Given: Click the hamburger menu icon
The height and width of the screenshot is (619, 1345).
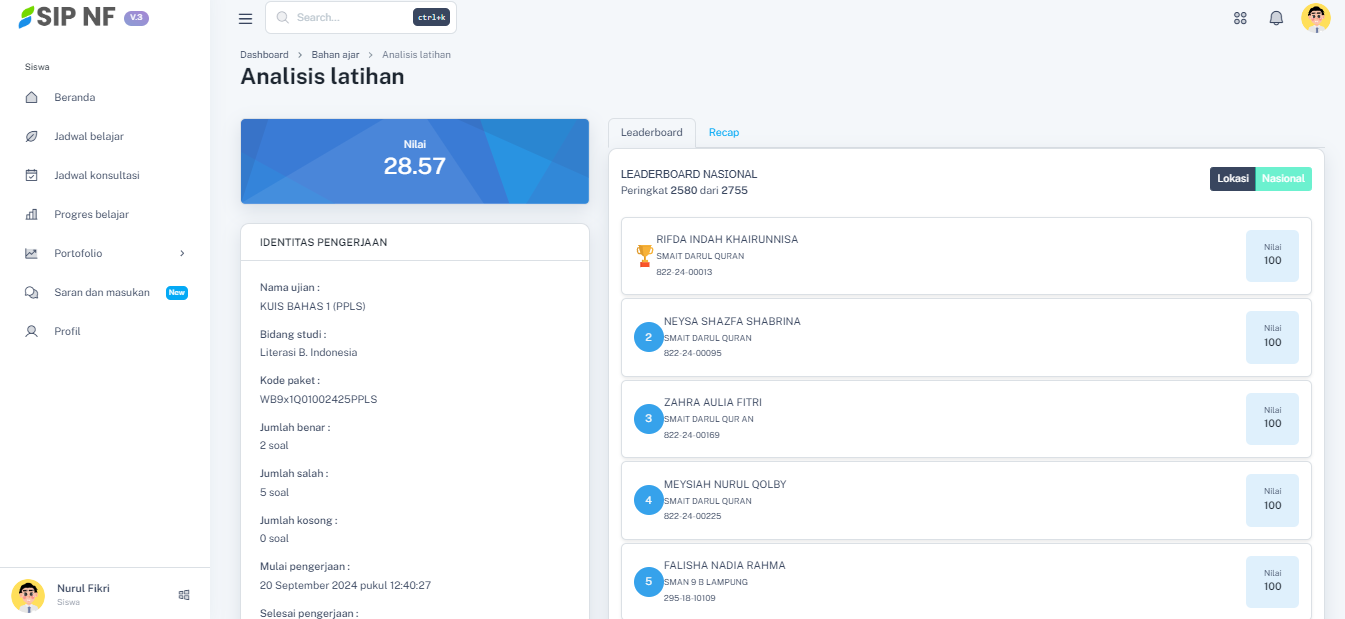Looking at the screenshot, I should [x=245, y=18].
